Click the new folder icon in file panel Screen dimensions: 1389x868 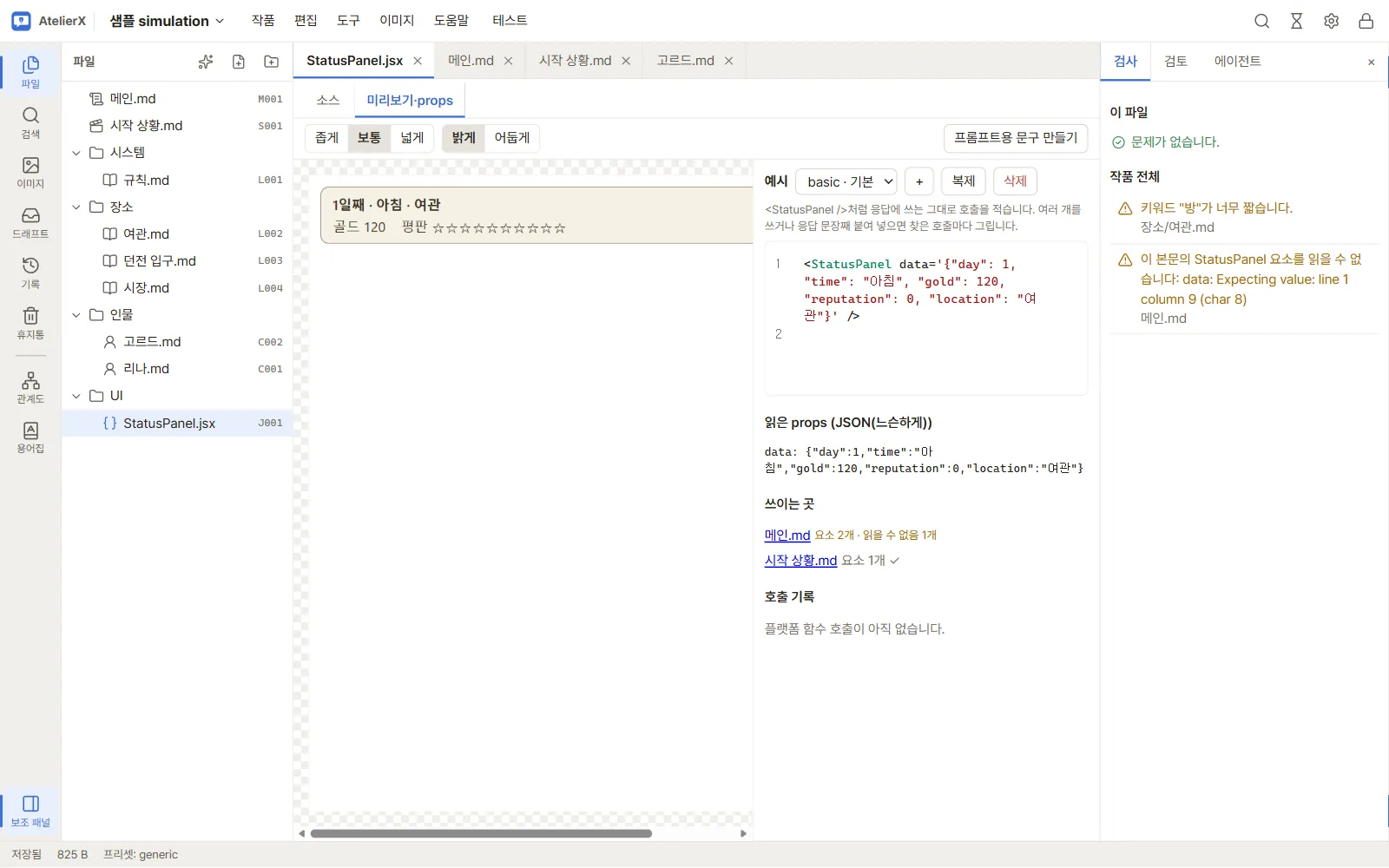(x=272, y=62)
